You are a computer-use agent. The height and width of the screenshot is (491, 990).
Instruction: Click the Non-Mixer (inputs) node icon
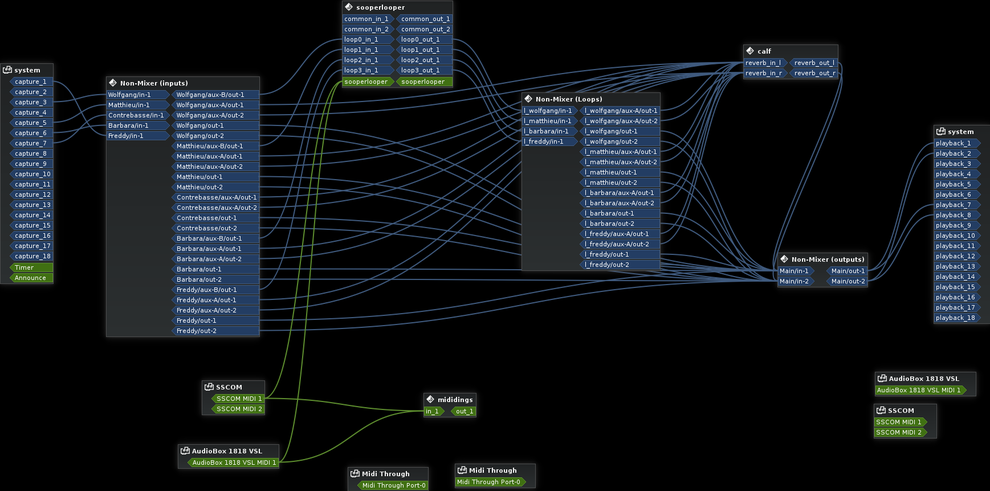coord(113,83)
